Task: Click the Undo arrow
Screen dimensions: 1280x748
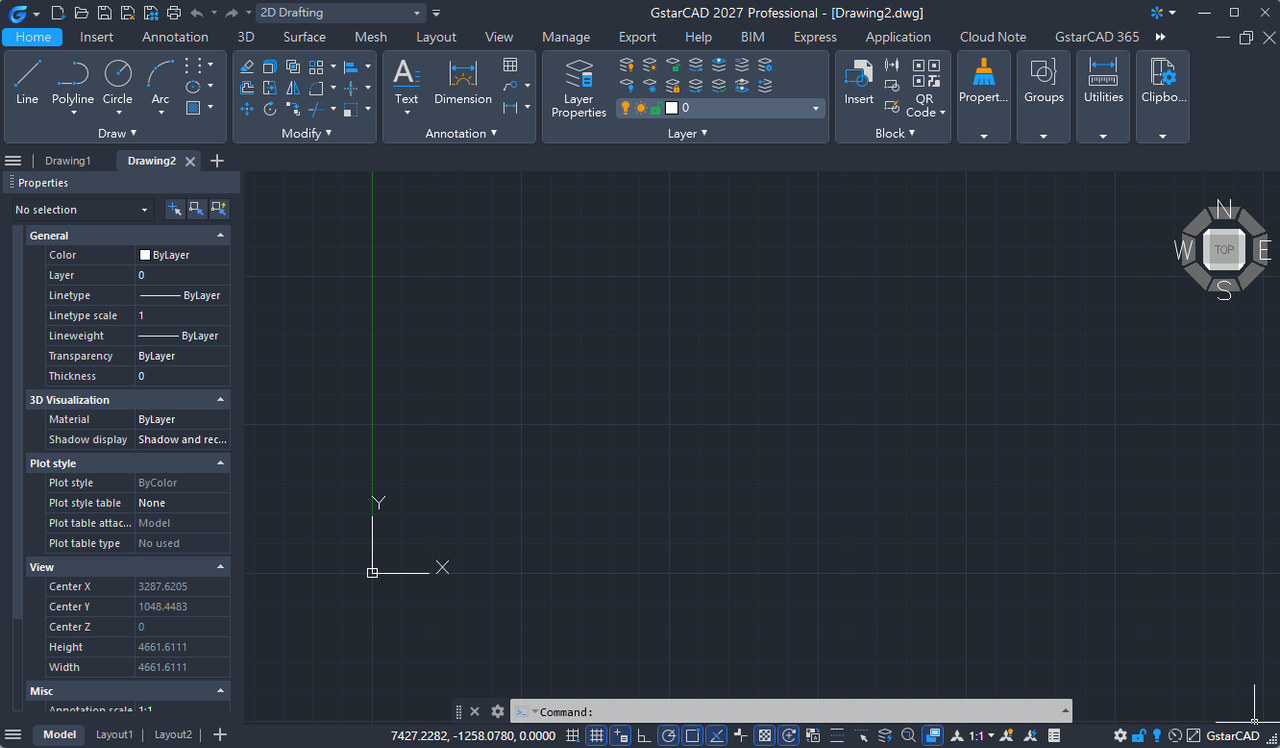Action: coord(197,13)
